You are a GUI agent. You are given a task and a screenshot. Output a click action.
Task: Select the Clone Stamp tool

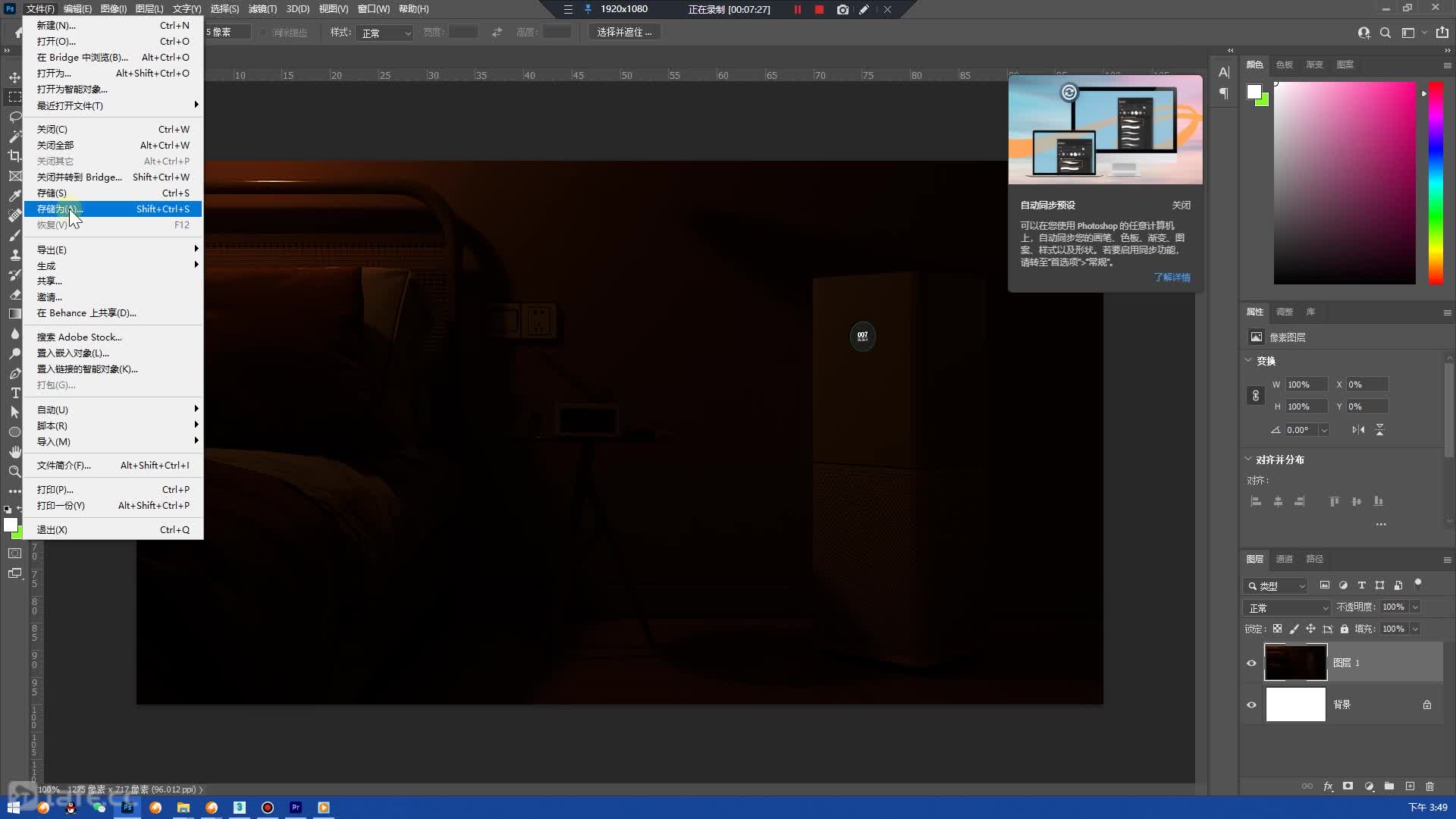14,255
